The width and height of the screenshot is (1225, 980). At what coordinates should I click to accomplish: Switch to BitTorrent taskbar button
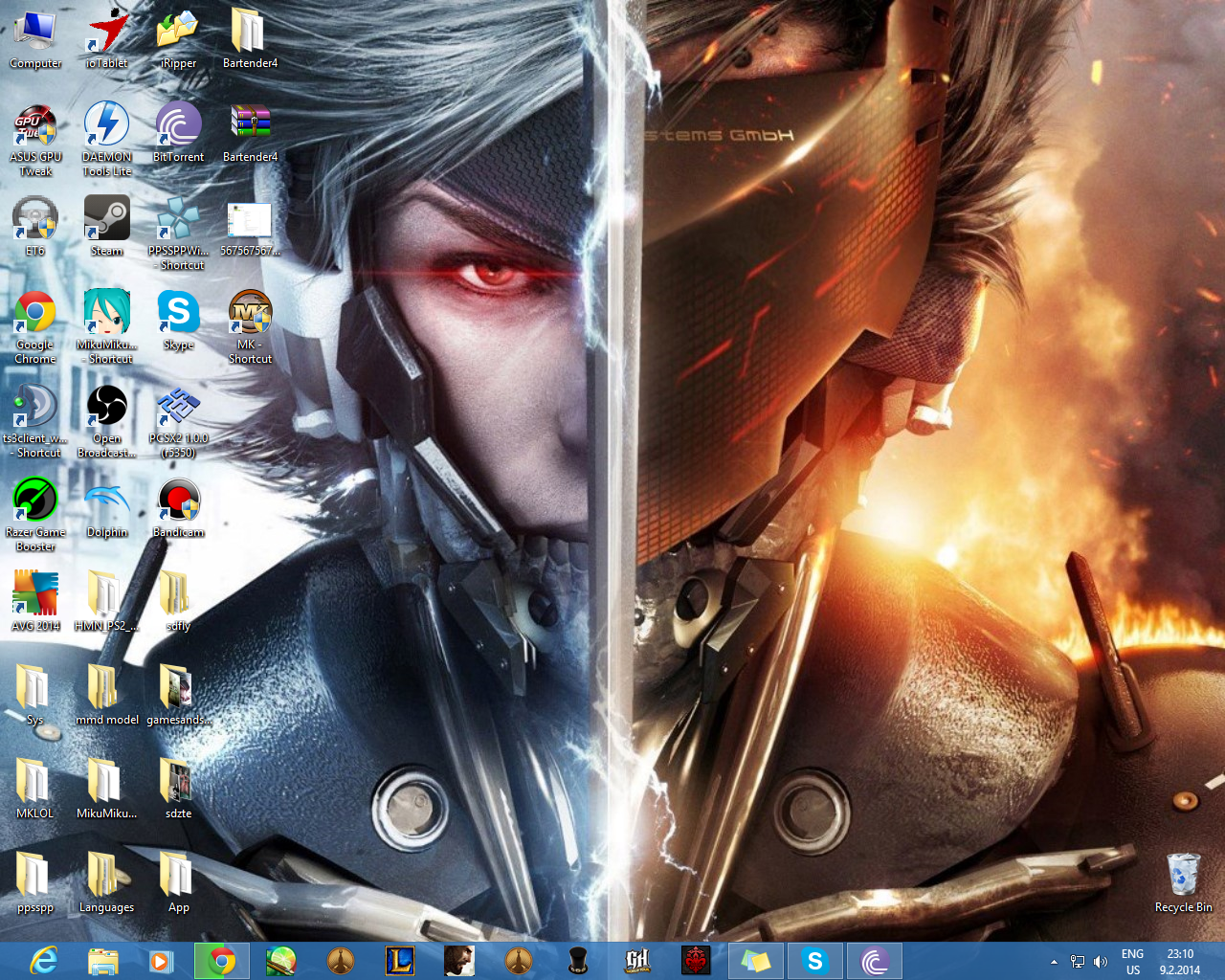tap(874, 961)
